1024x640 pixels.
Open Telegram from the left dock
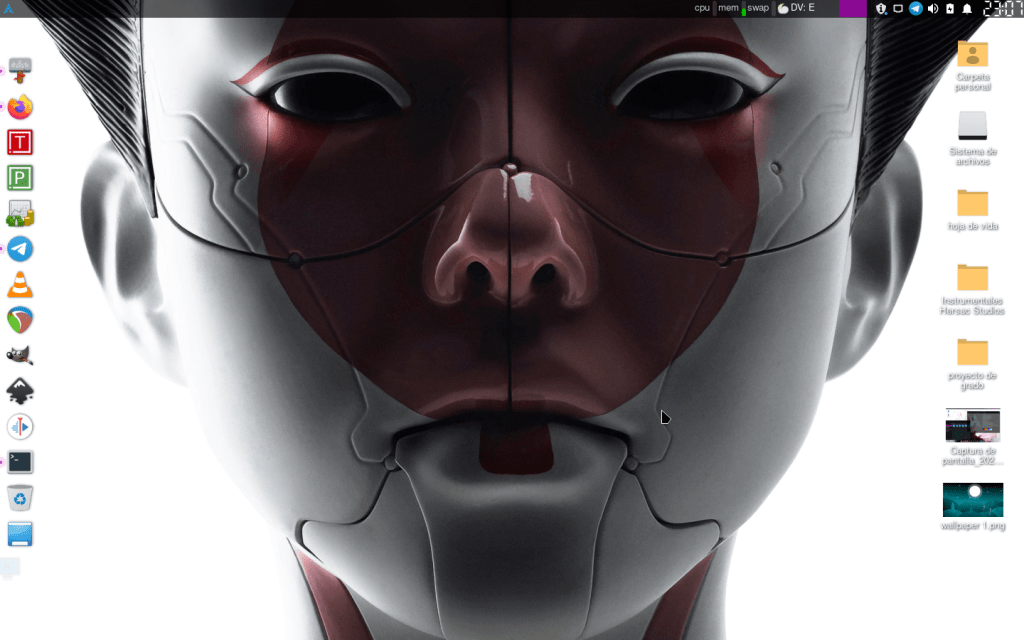[20, 249]
